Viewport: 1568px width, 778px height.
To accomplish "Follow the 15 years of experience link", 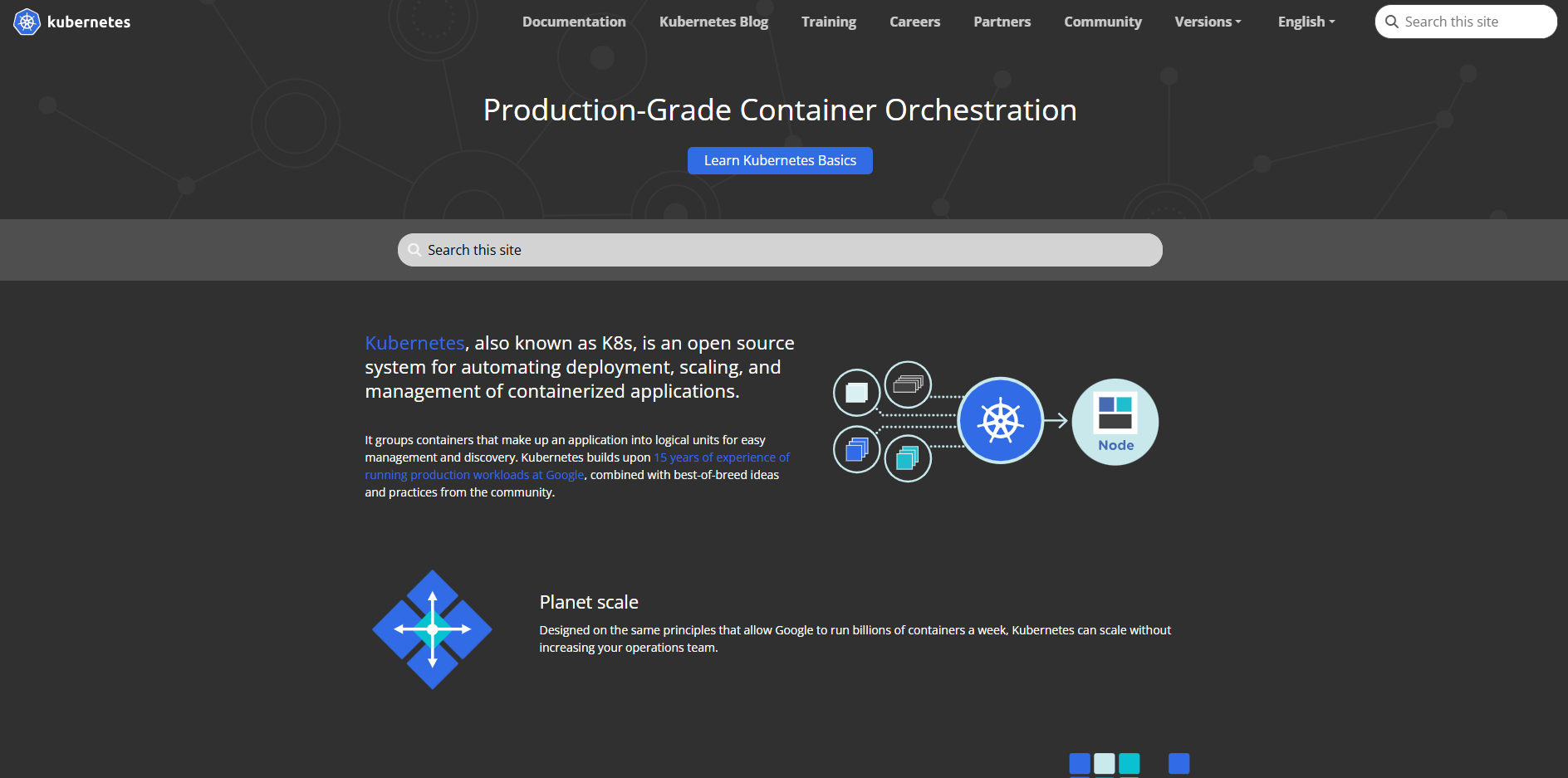I will (722, 457).
